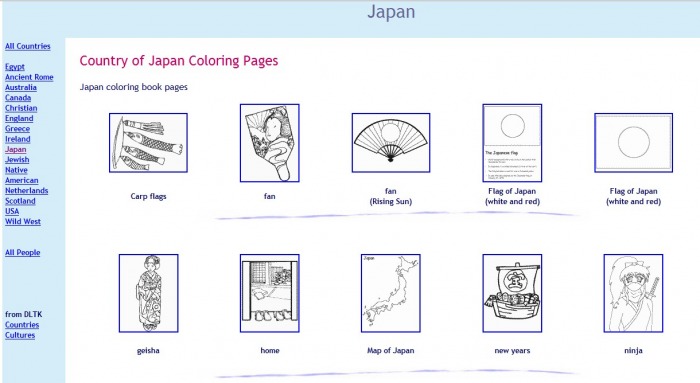
Task: Click the fan (Rising Sun) caption
Action: point(391,196)
